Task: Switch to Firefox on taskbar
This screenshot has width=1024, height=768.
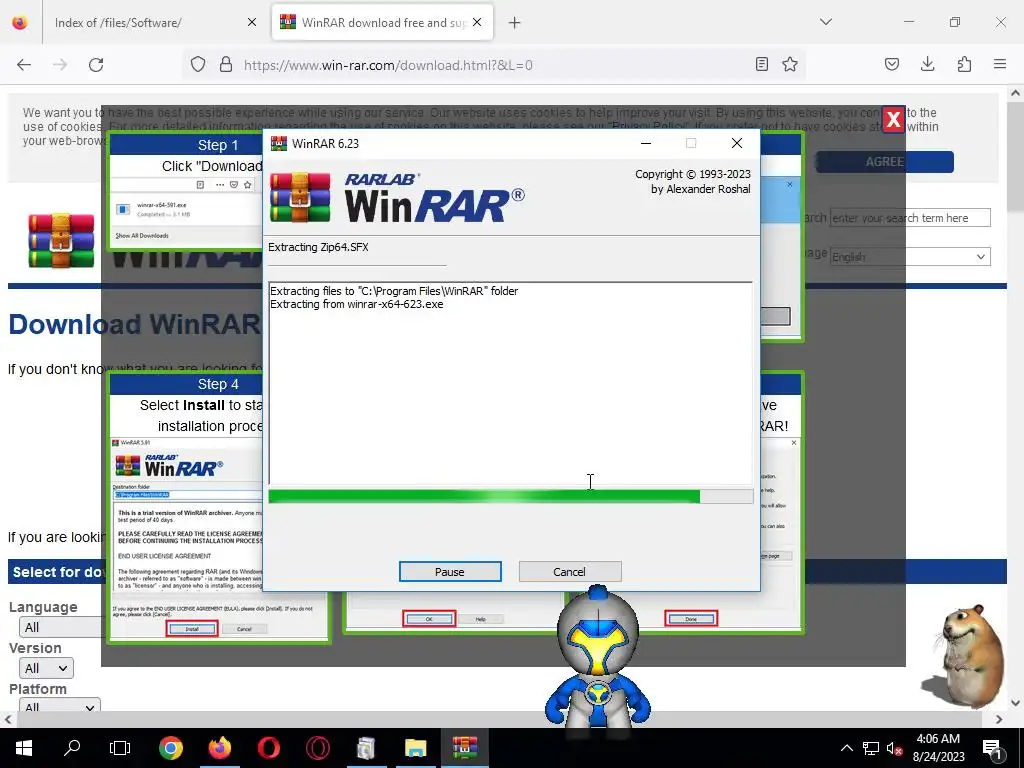Action: coord(219,748)
